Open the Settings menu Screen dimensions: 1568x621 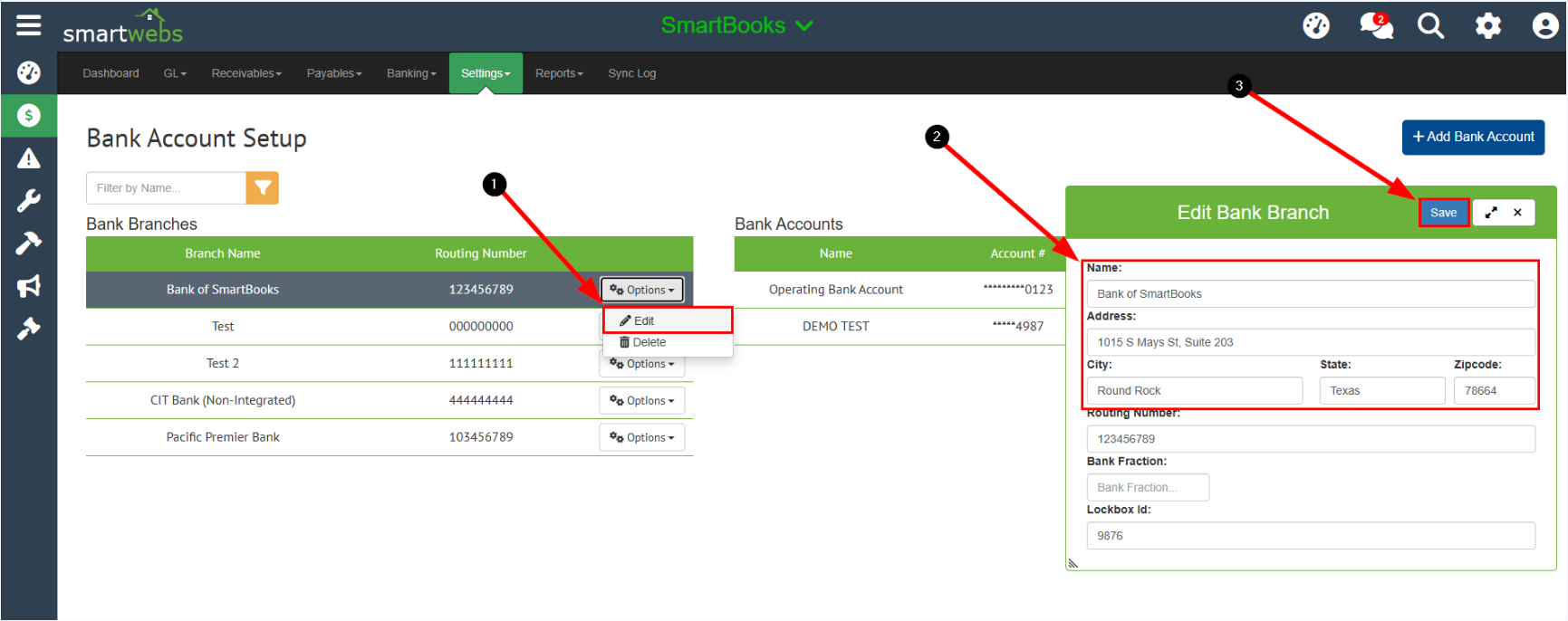pyautogui.click(x=486, y=73)
